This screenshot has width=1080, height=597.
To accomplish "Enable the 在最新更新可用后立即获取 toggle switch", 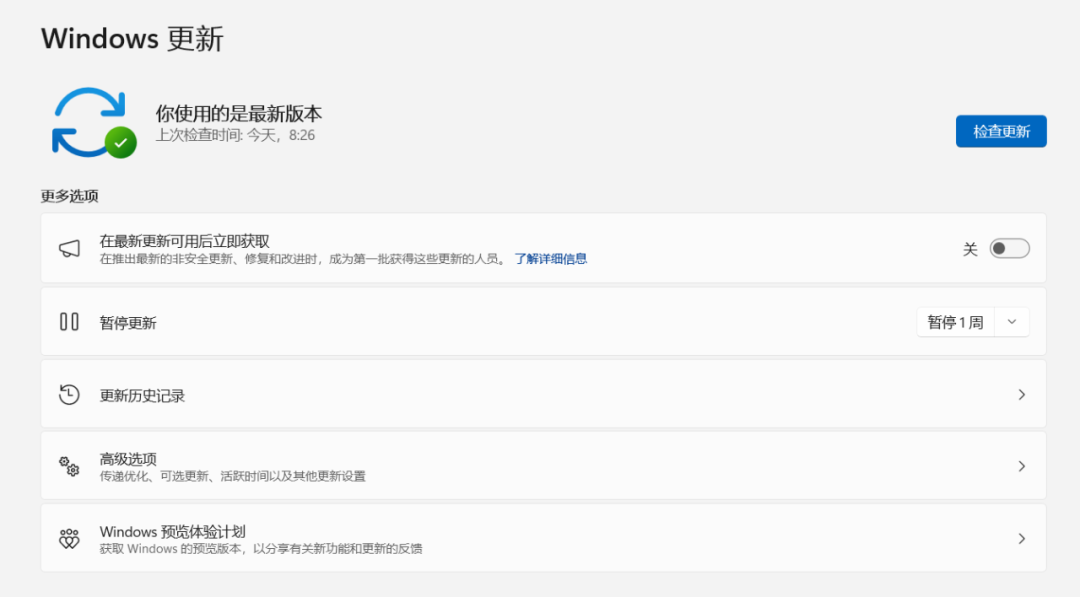I will 1009,249.
